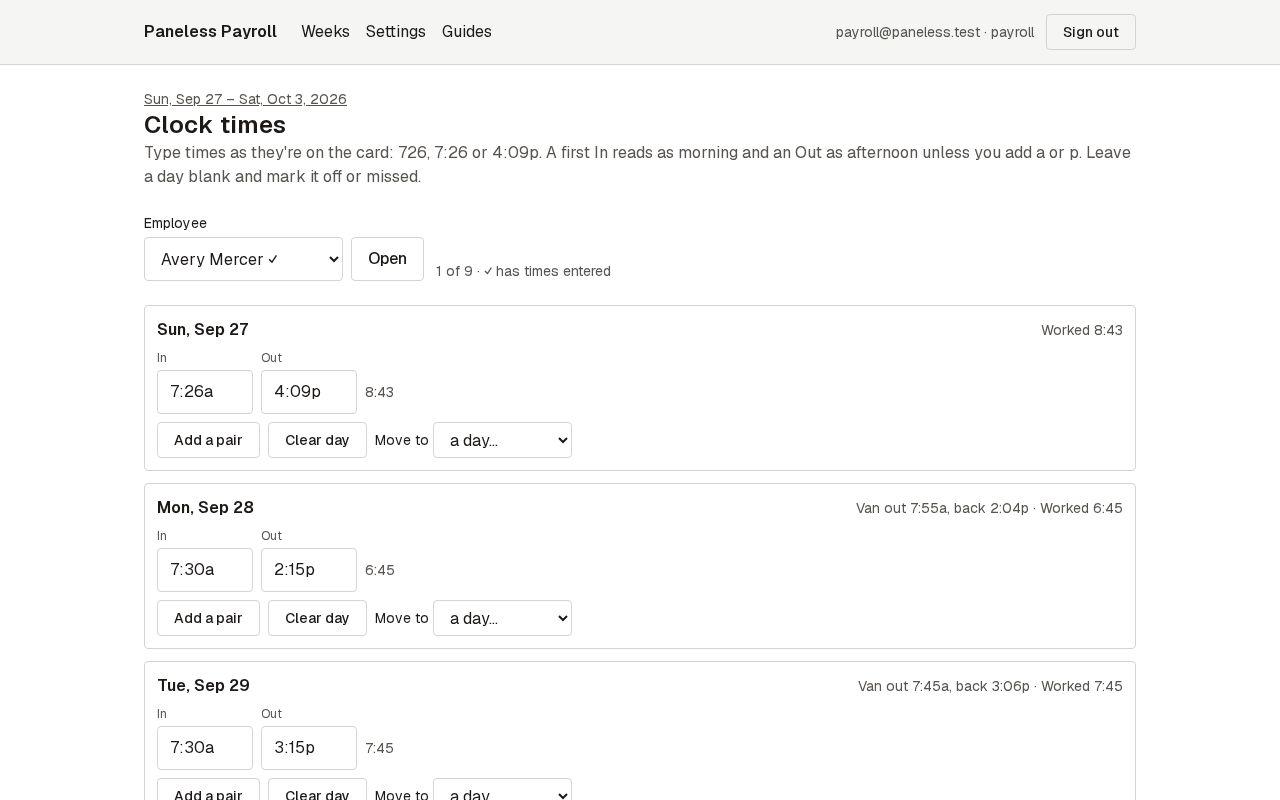
Task: Edit the Monday In time 7:30a
Action: [x=205, y=570]
